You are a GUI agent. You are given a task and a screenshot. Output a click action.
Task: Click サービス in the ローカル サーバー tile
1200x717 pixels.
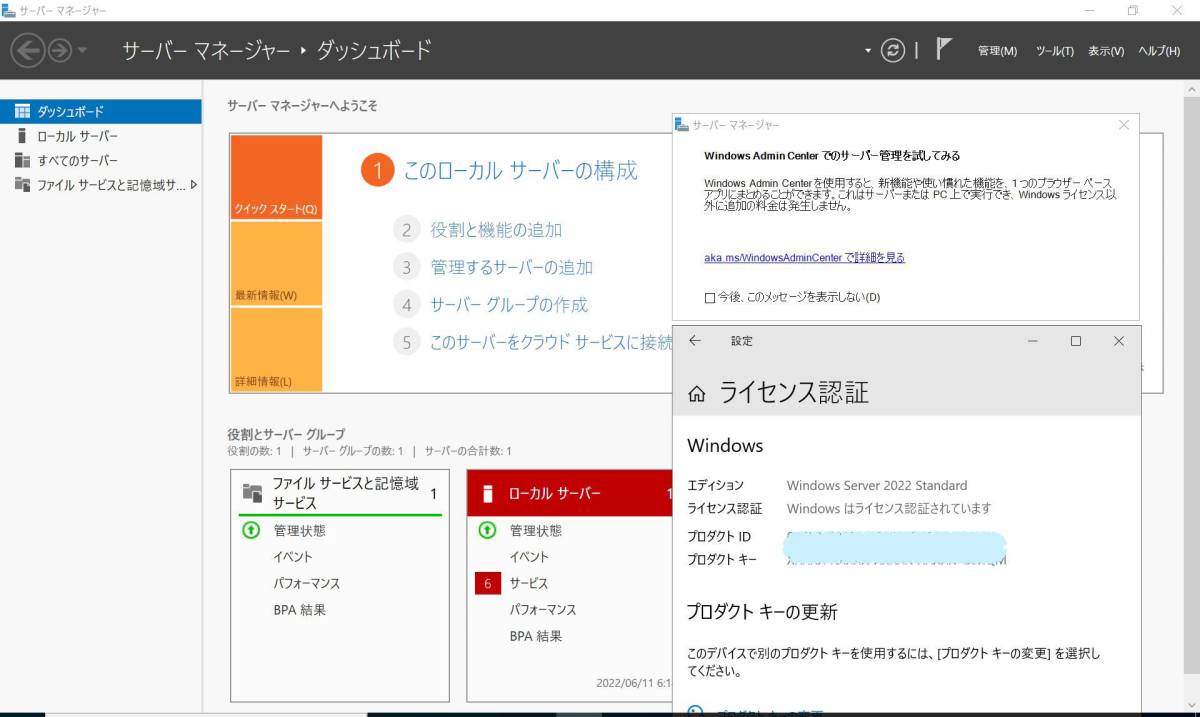pyautogui.click(x=529, y=583)
